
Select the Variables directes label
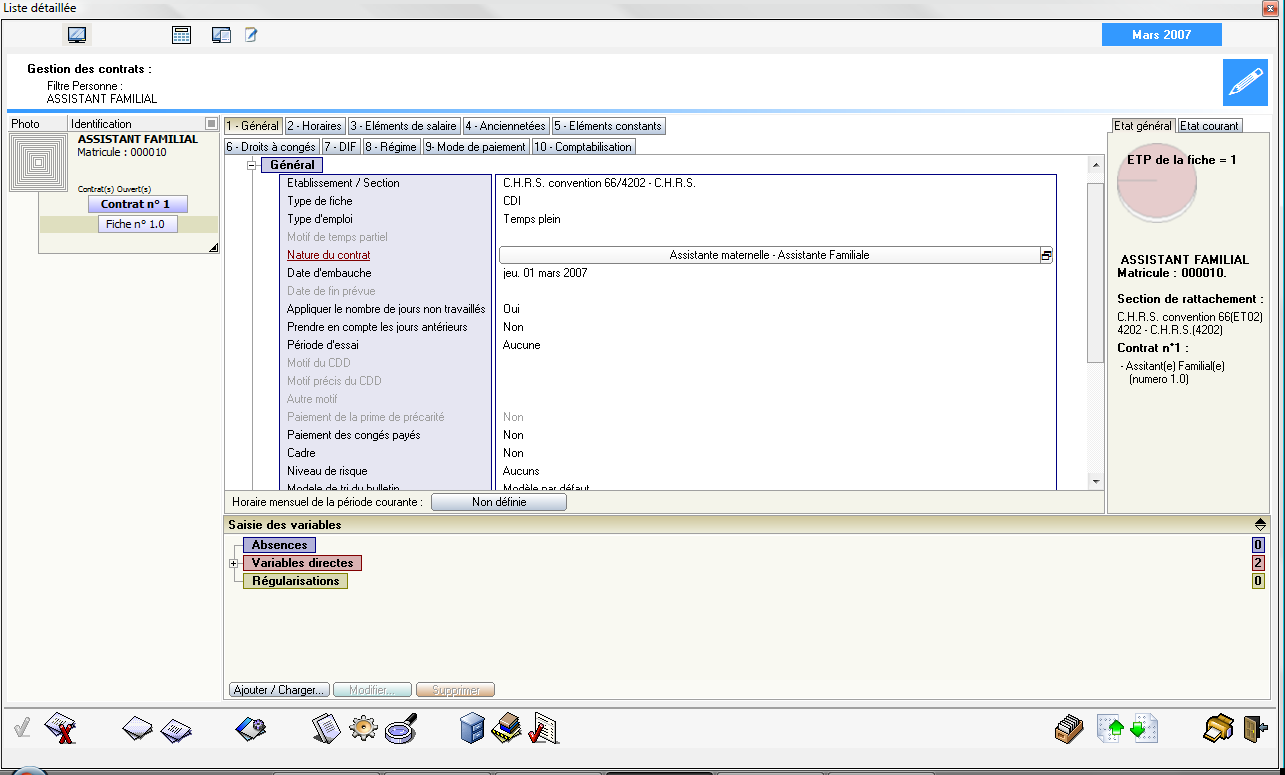302,563
